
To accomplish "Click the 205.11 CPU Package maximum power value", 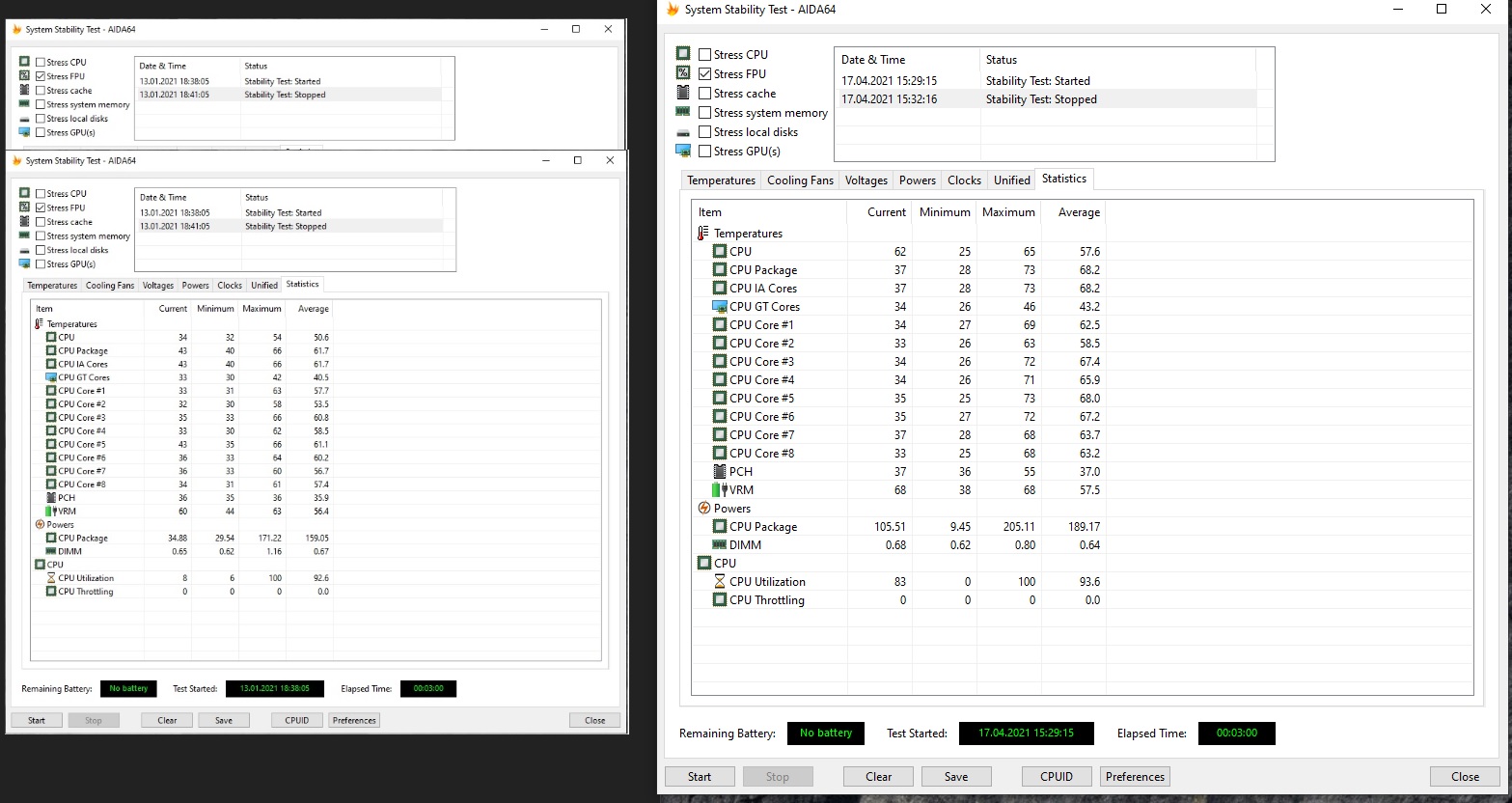I will pos(1019,527).
